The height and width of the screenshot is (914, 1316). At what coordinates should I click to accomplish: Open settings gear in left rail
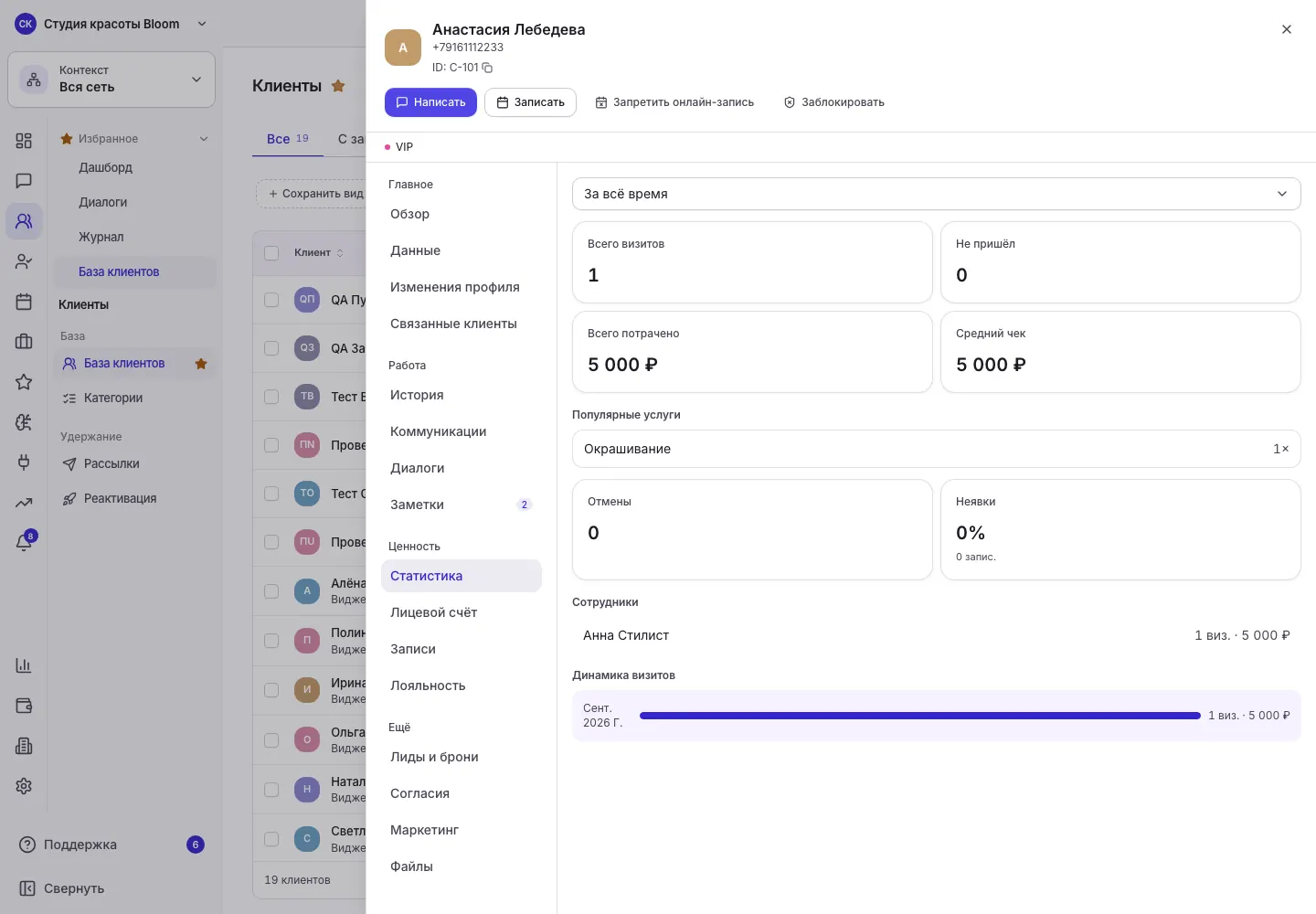24,786
